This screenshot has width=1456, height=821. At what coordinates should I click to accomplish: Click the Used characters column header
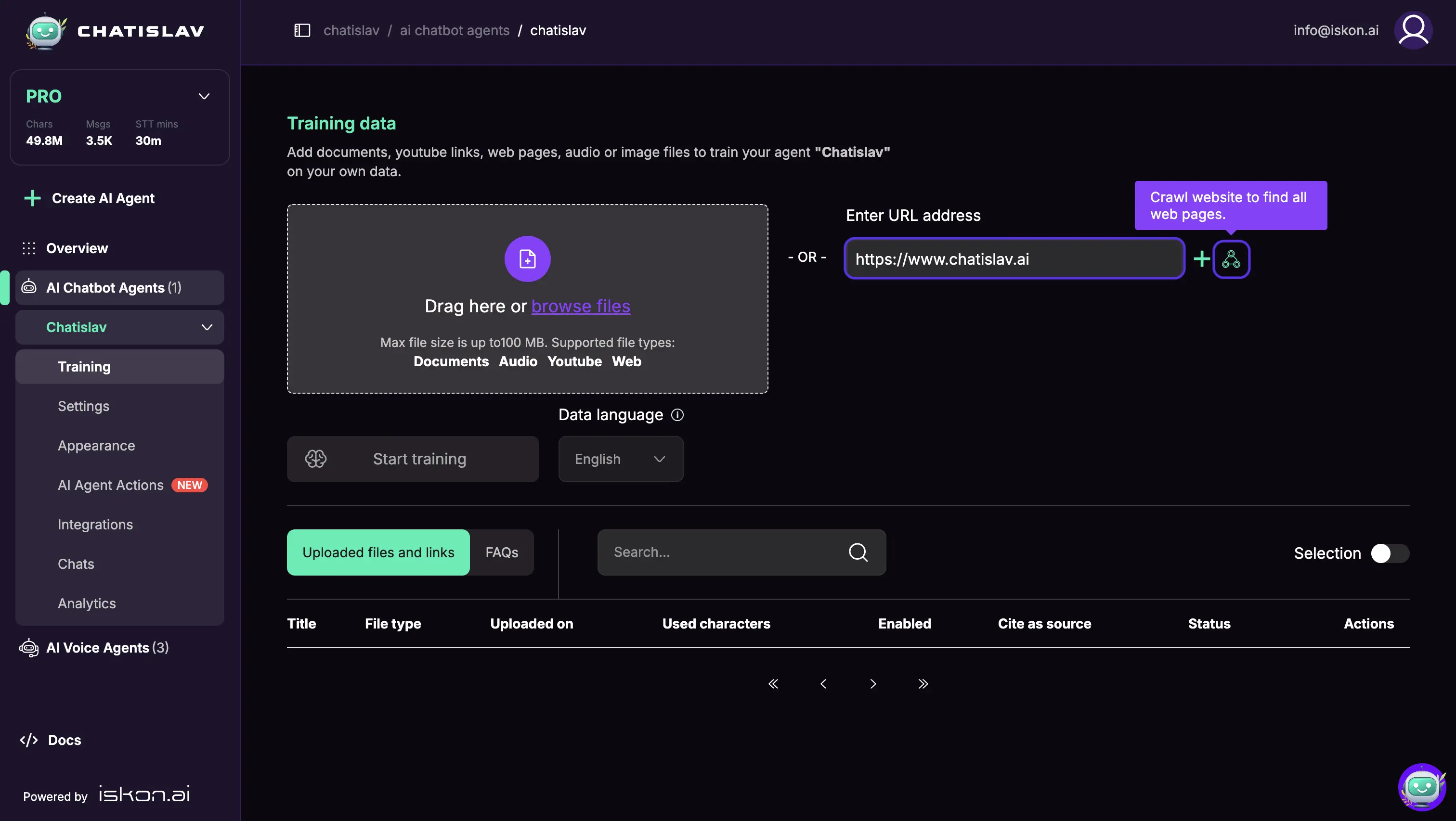(x=716, y=624)
